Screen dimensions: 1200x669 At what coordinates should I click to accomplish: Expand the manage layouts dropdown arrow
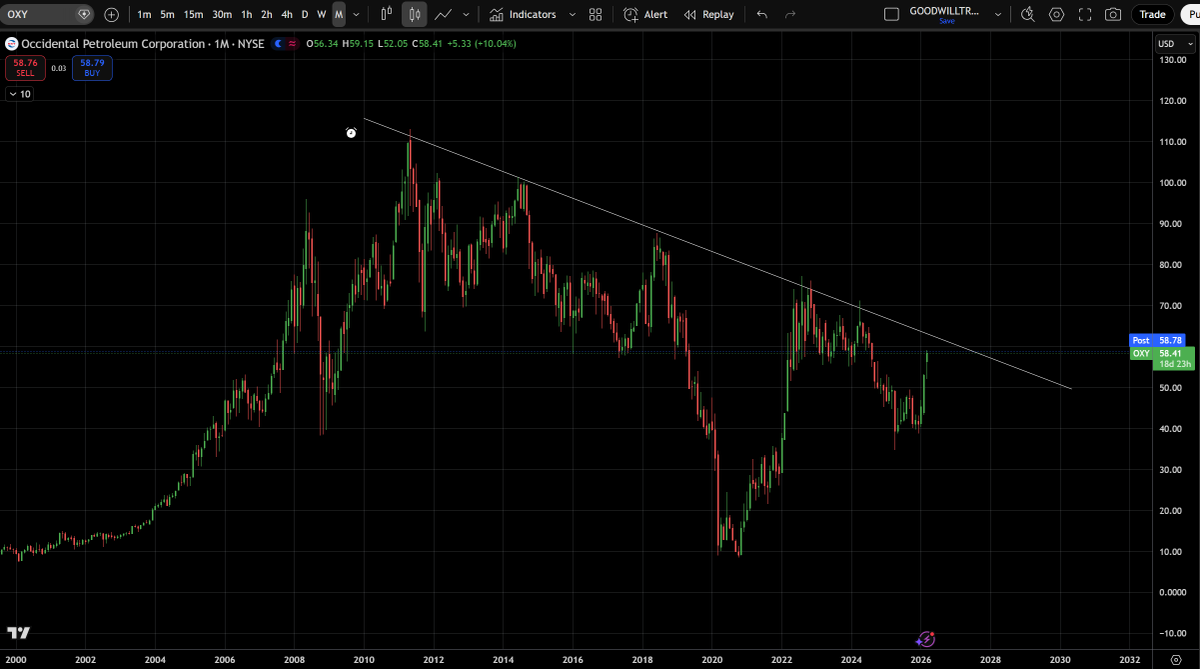(997, 15)
